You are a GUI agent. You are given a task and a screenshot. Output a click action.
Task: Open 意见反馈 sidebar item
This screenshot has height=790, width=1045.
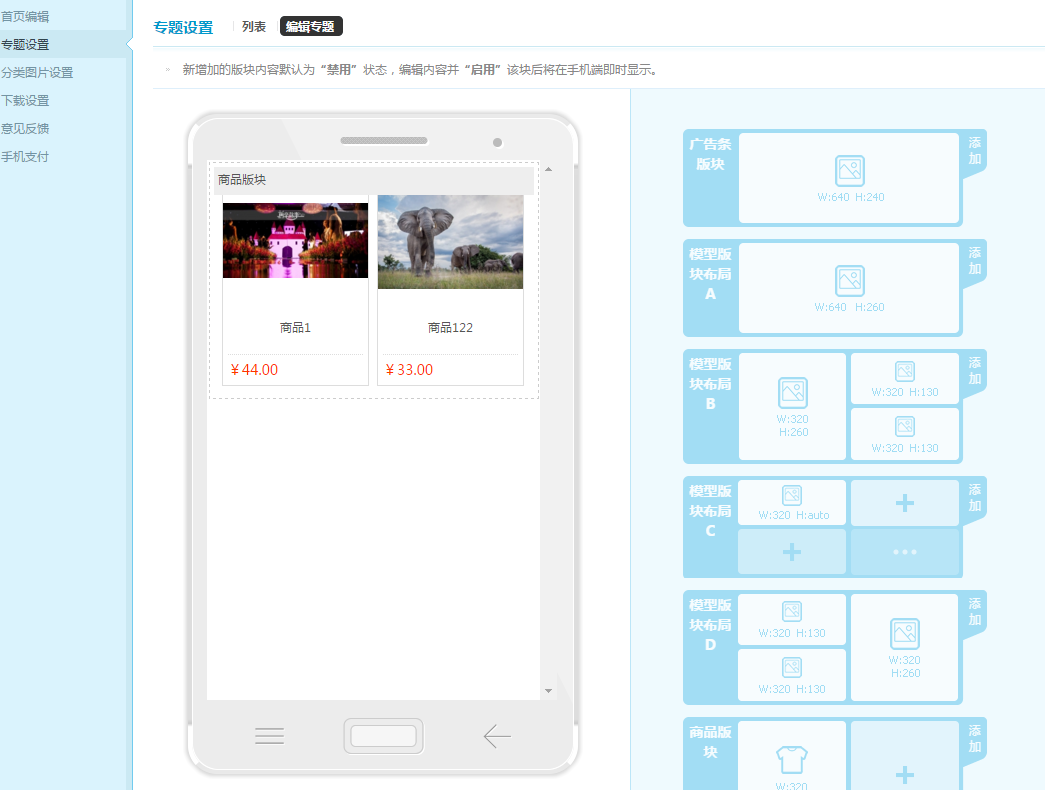click(x=25, y=129)
